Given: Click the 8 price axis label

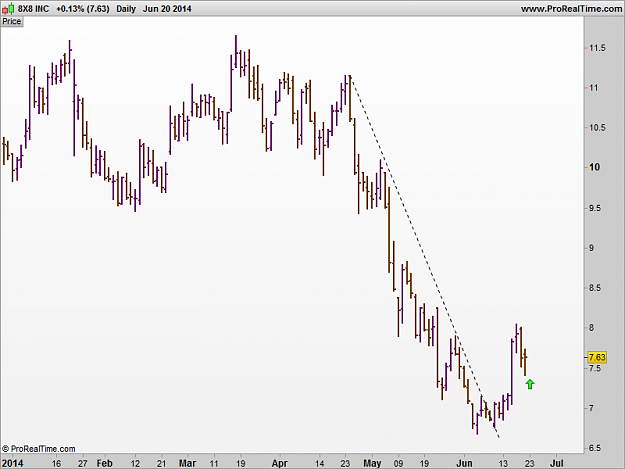Looking at the screenshot, I should [592, 328].
